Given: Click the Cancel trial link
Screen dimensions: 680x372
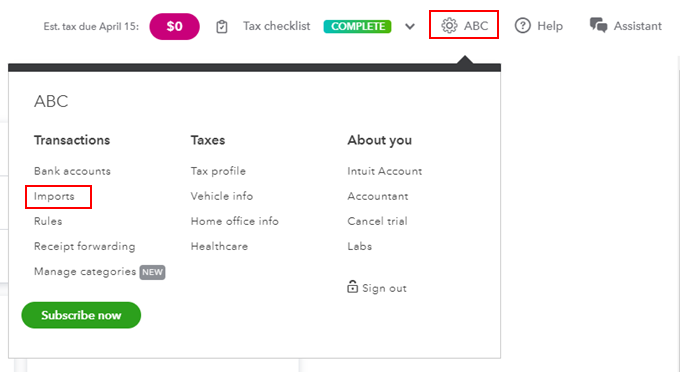Looking at the screenshot, I should click(x=377, y=221).
